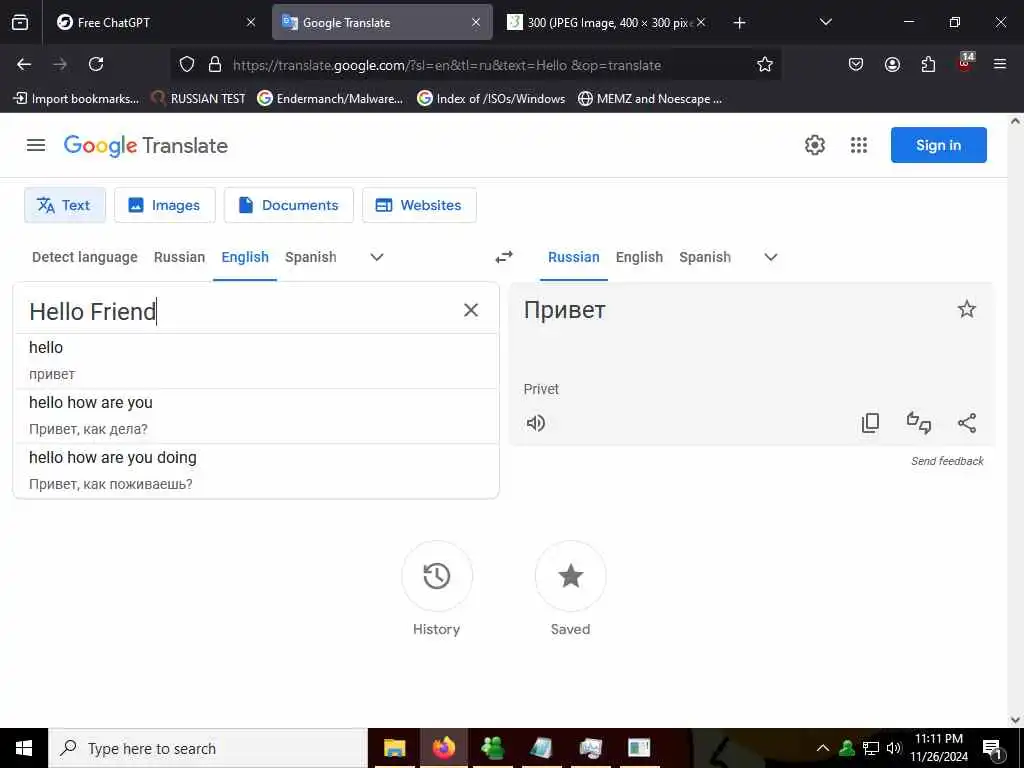Reload the current page
This screenshot has width=1024, height=768.
point(96,64)
